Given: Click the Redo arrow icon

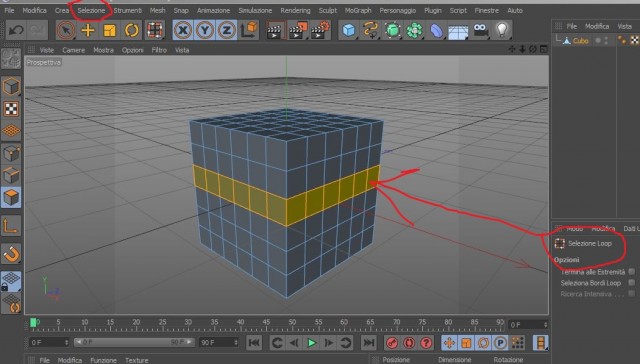Looking at the screenshot, I should [x=38, y=30].
